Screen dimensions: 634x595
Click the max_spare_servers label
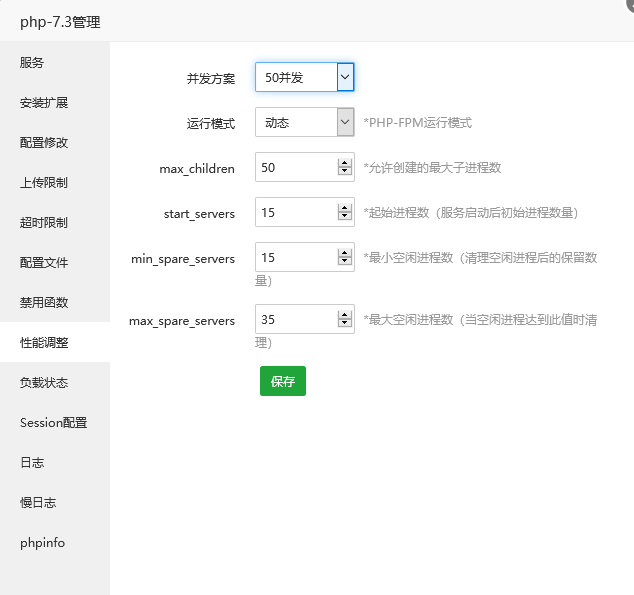click(x=182, y=321)
